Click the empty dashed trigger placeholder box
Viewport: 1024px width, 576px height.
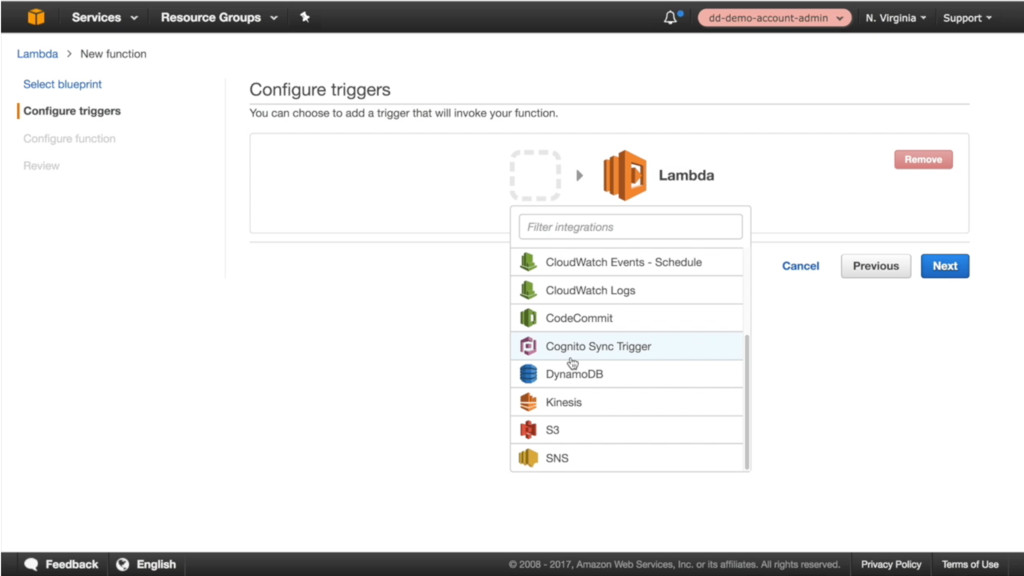click(x=535, y=176)
